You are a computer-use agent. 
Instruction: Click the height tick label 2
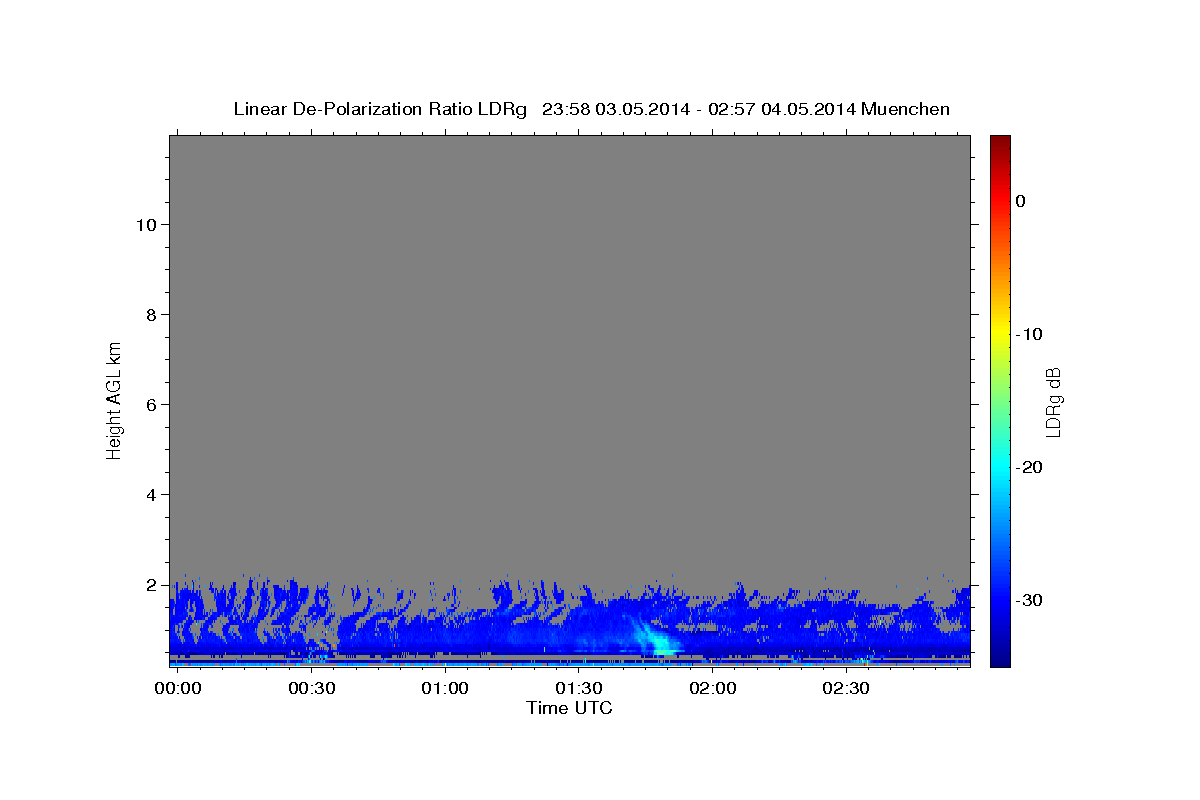point(149,584)
